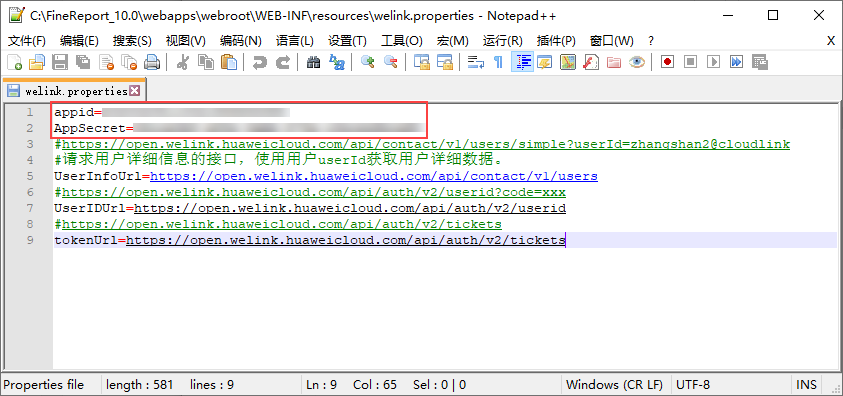Image resolution: width=843 pixels, height=396 pixels.
Task: Open the 插件(P) menu
Action: coord(556,41)
